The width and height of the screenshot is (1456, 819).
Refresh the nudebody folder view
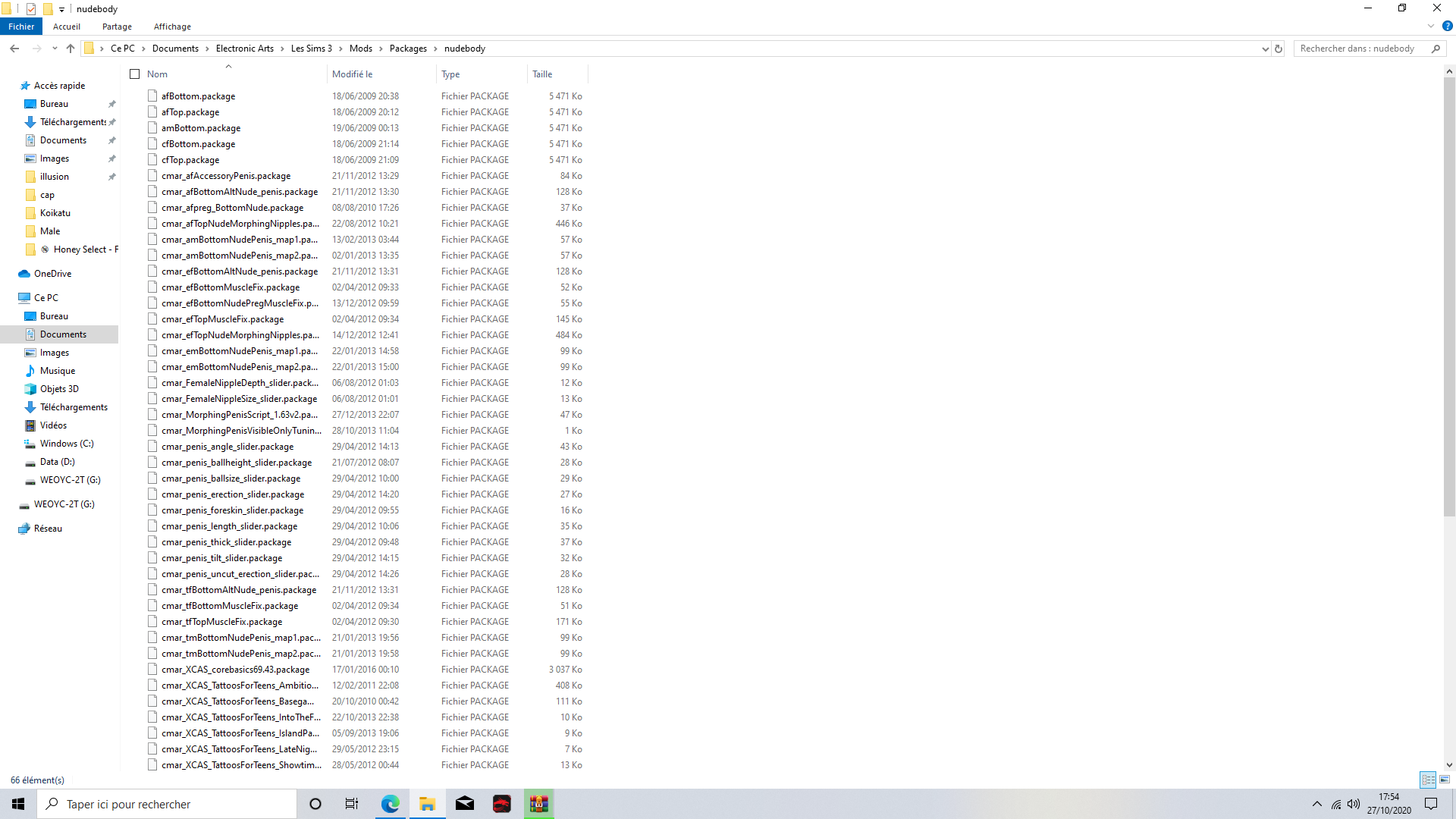pos(1279,49)
